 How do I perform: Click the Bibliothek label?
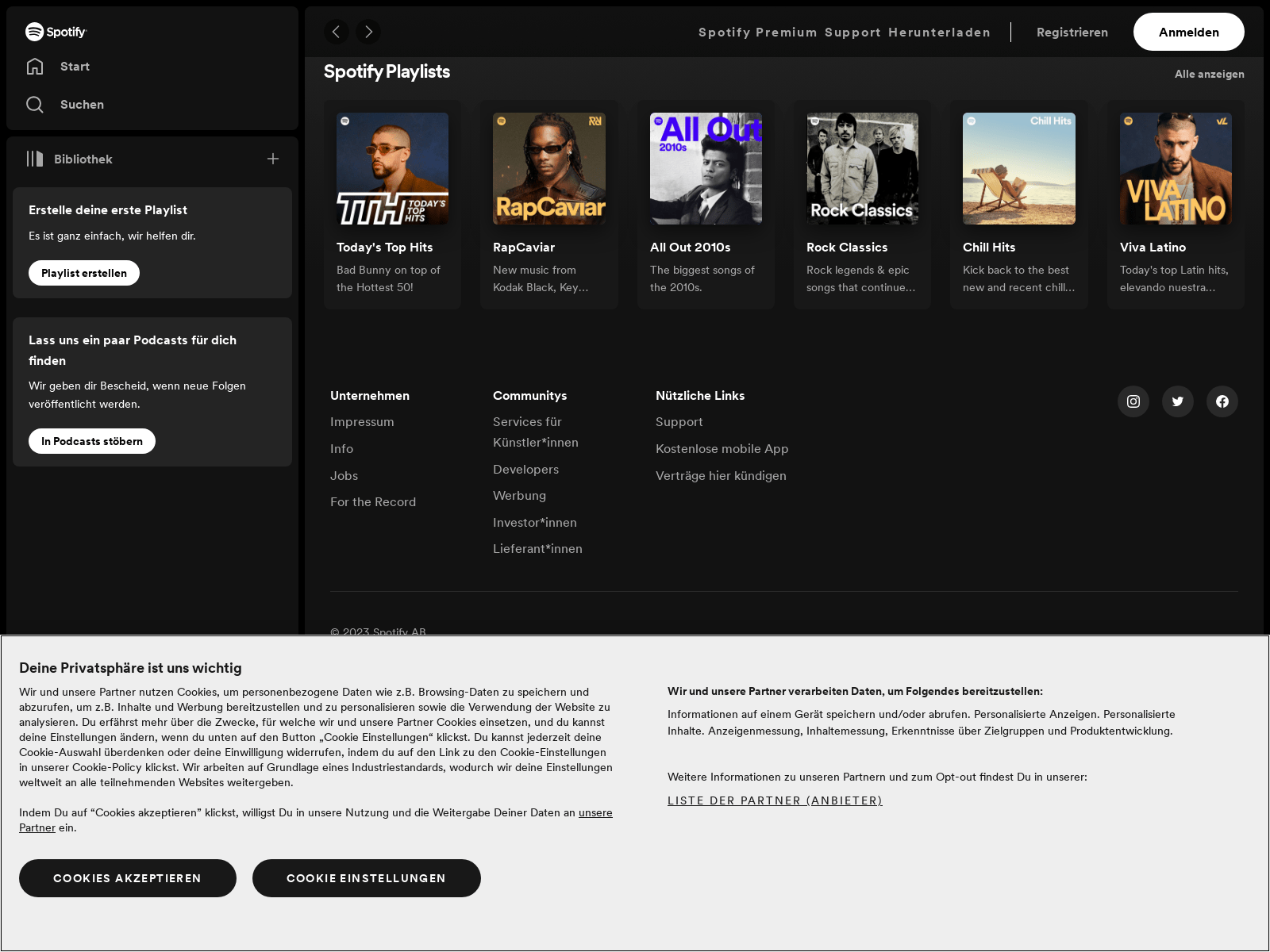click(x=83, y=159)
